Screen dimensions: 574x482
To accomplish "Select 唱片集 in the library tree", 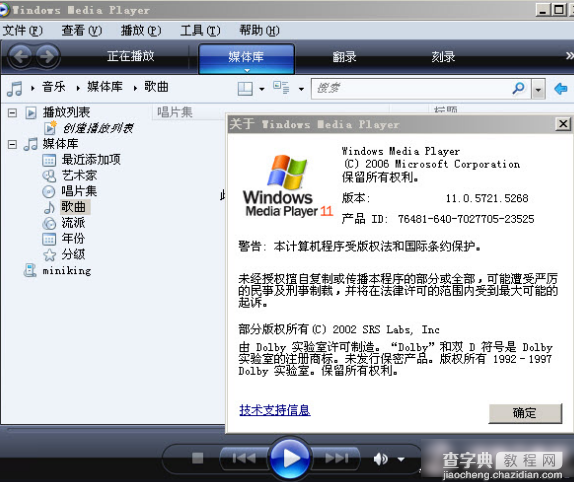I will [x=79, y=191].
